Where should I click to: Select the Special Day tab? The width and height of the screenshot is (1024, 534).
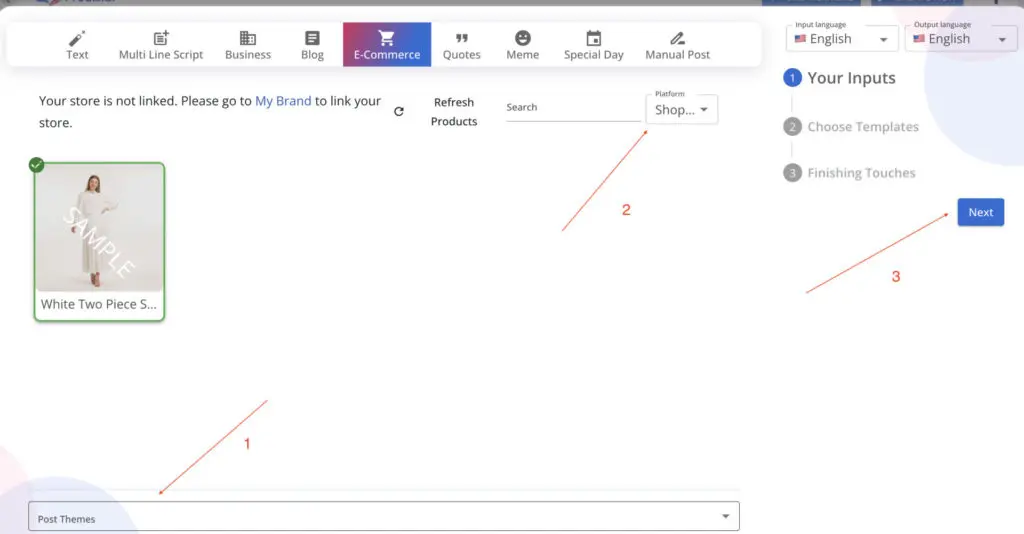click(x=594, y=44)
